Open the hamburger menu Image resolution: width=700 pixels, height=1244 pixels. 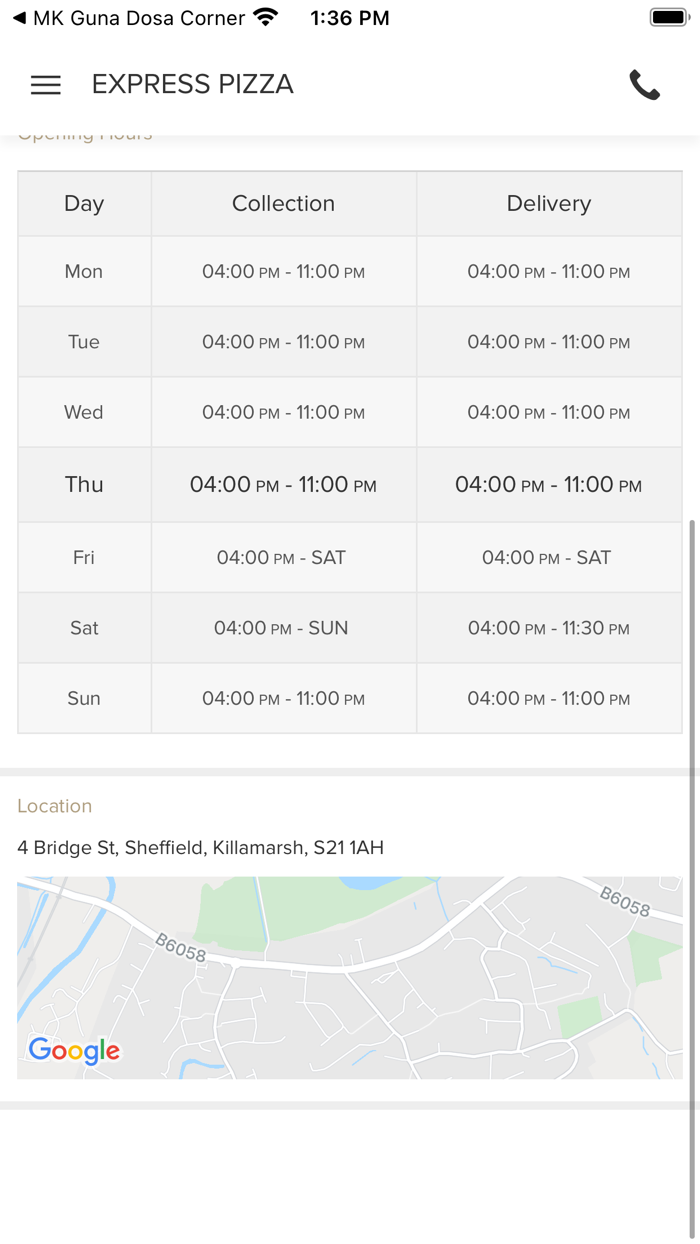[x=46, y=85]
